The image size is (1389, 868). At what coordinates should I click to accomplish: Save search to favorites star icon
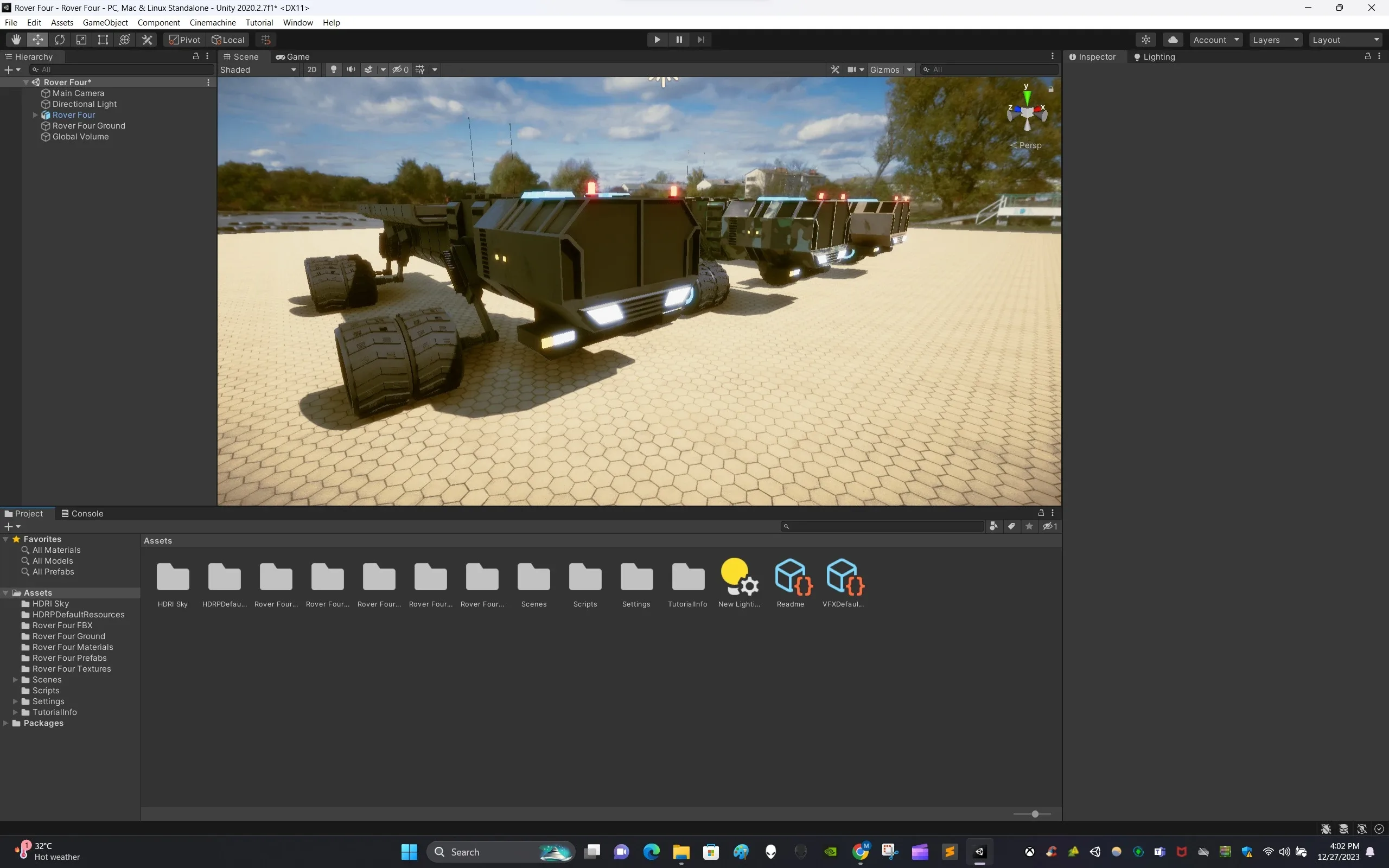(1029, 526)
